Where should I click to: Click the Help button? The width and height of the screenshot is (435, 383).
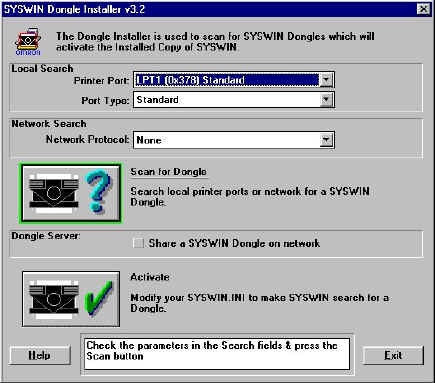click(40, 355)
